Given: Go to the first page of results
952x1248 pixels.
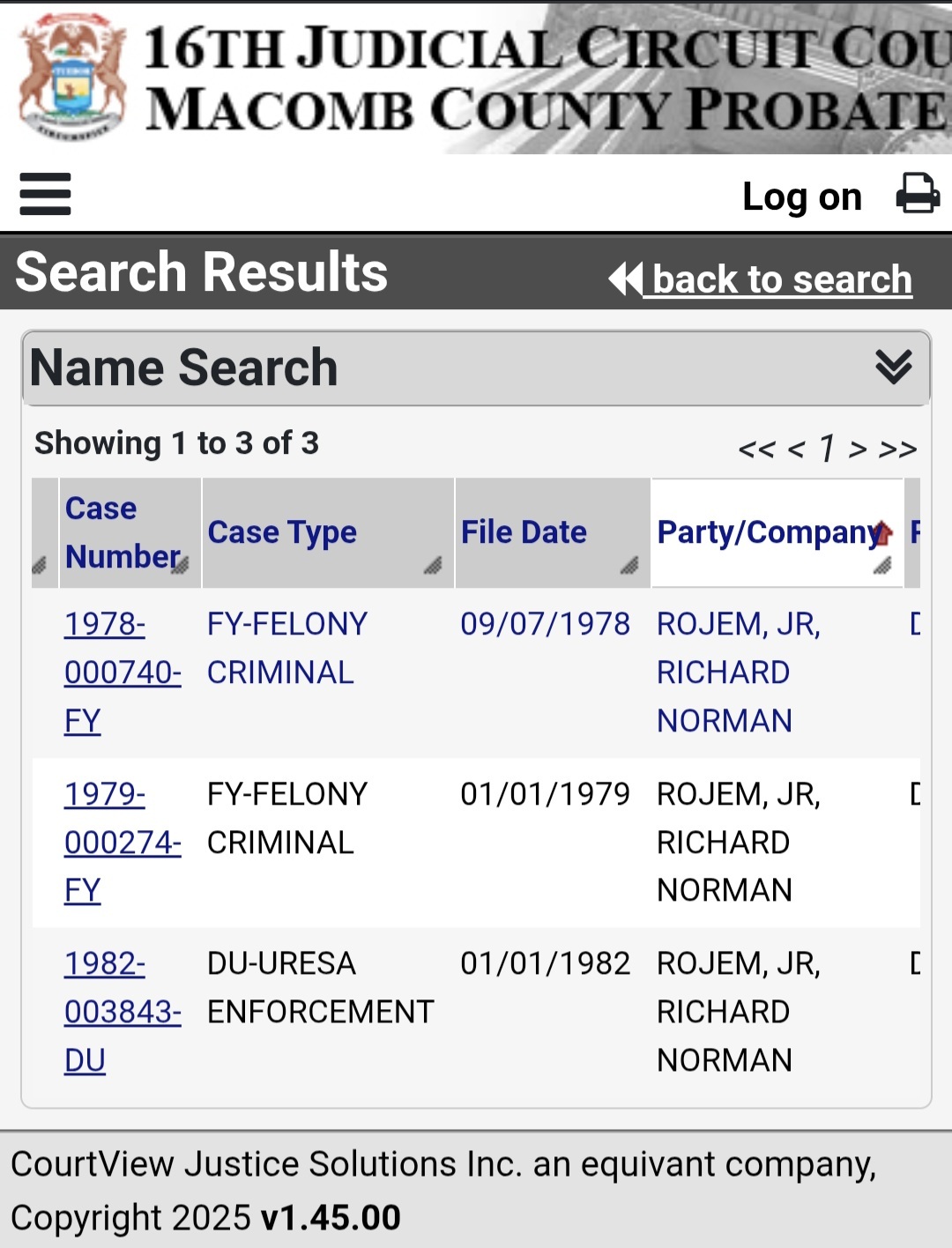Looking at the screenshot, I should pos(756,449).
